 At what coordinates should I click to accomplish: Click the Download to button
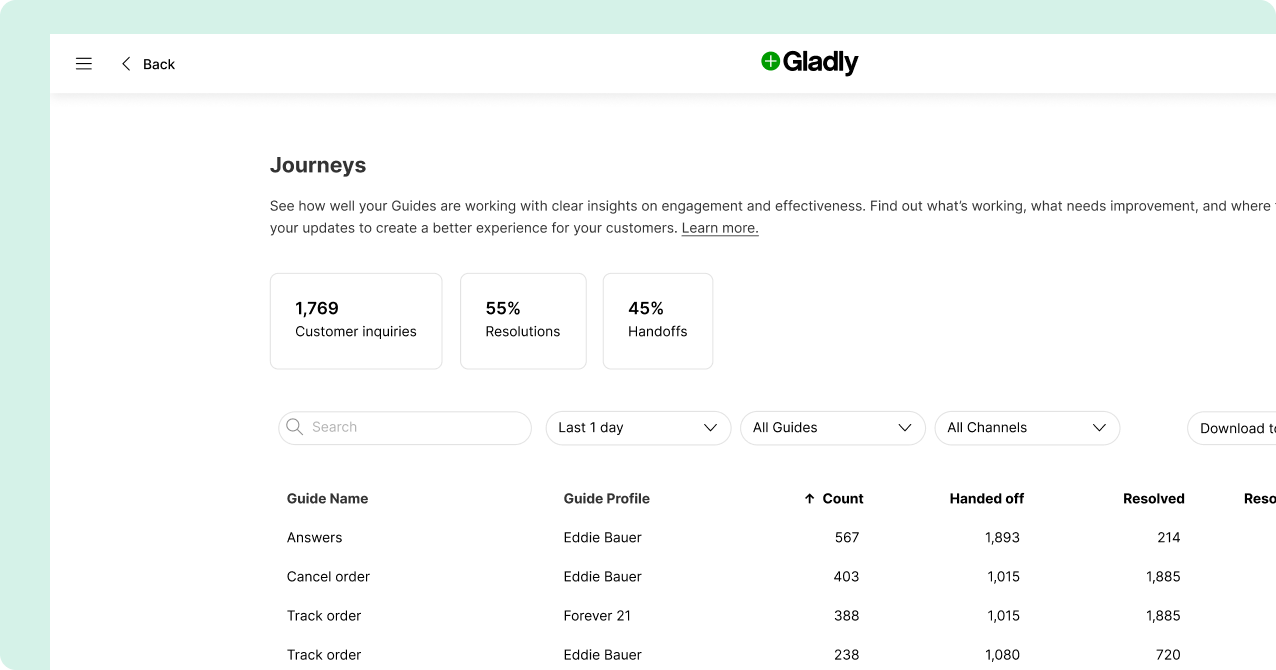click(1240, 428)
